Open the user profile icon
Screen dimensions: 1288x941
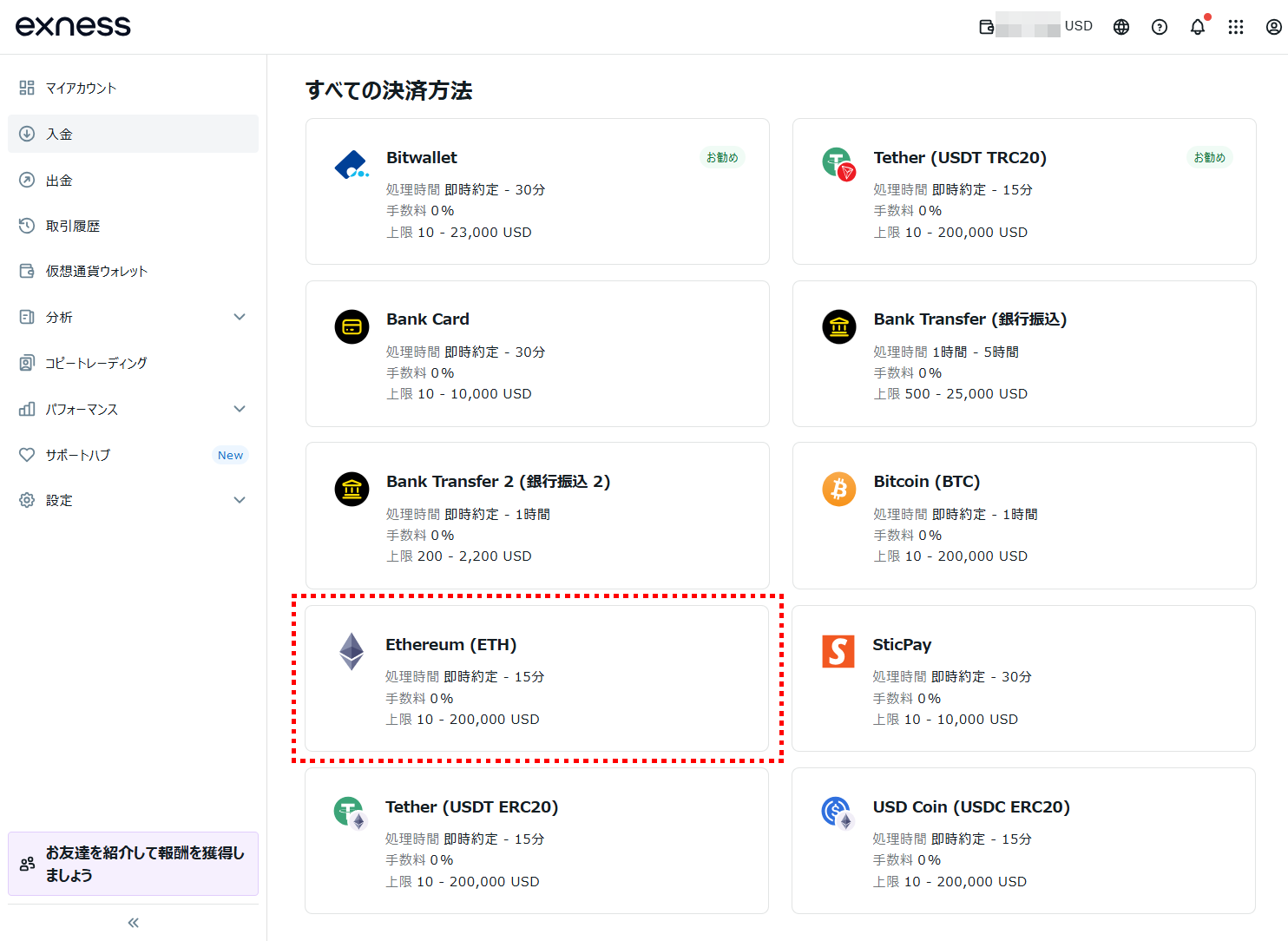pyautogui.click(x=1274, y=27)
